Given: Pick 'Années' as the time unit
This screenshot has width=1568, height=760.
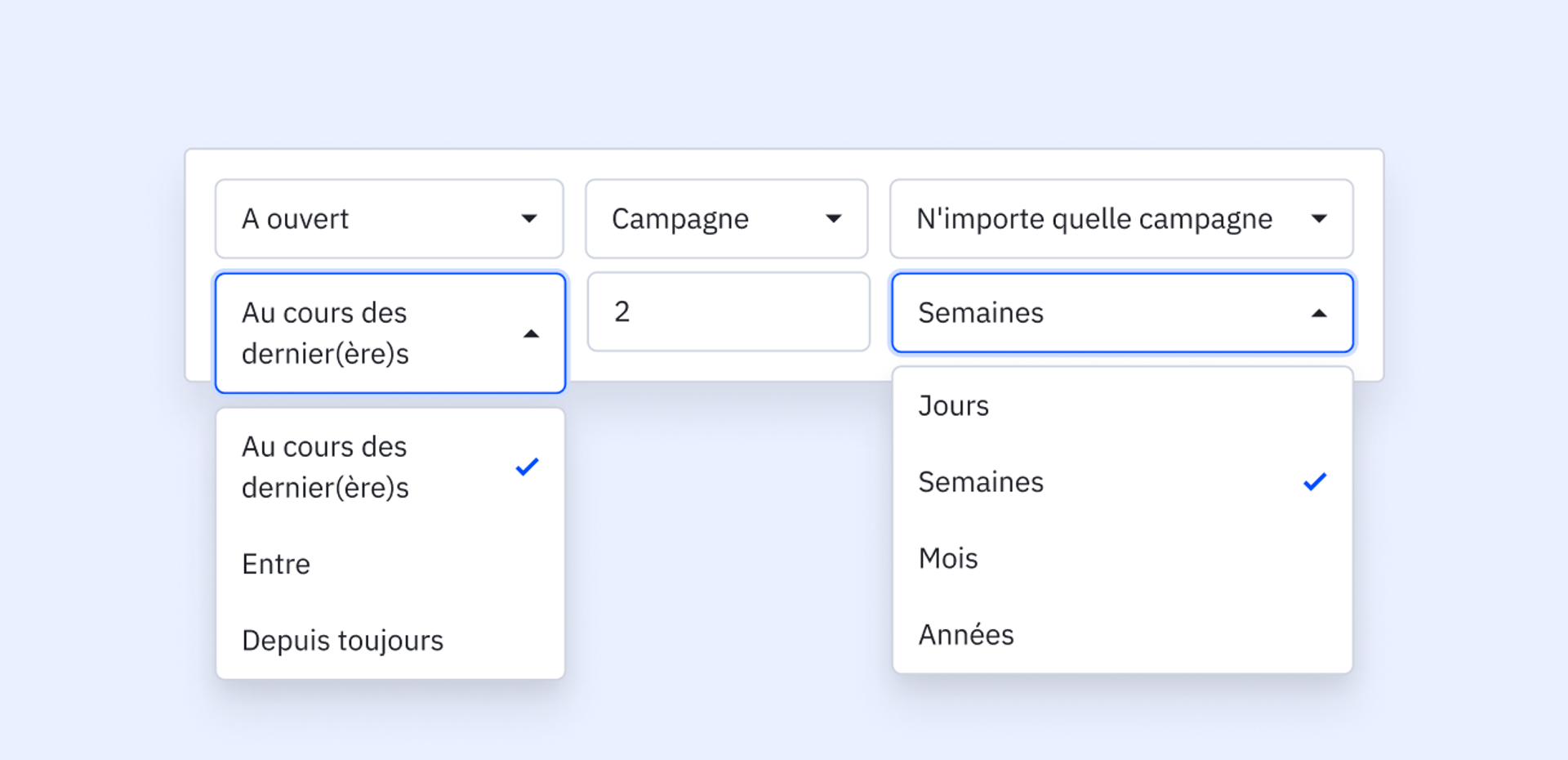Looking at the screenshot, I should point(966,635).
